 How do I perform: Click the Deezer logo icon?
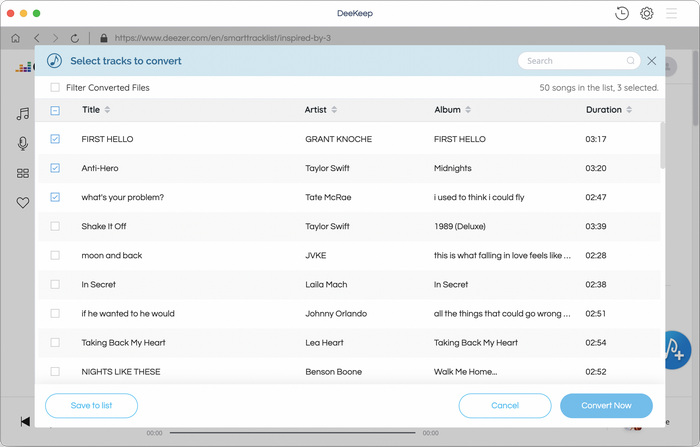(x=24, y=67)
